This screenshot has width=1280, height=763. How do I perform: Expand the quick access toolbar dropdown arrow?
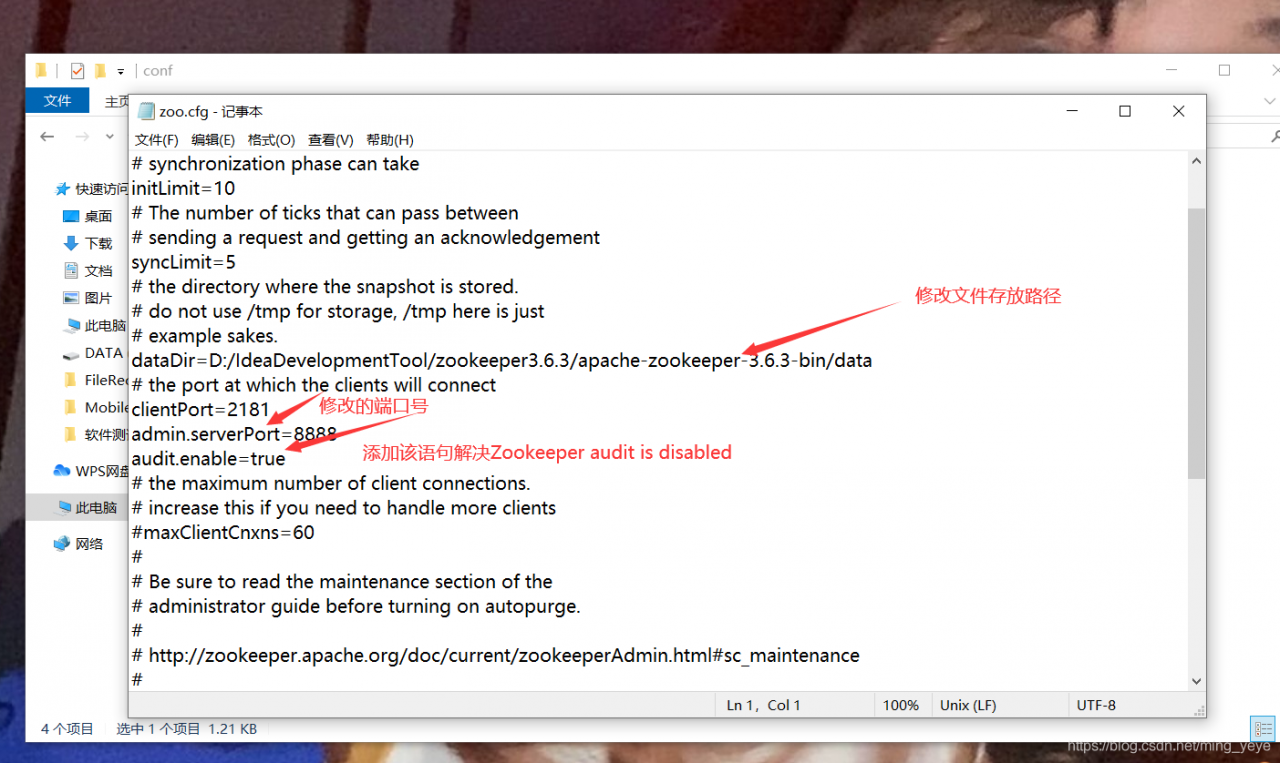(x=121, y=71)
